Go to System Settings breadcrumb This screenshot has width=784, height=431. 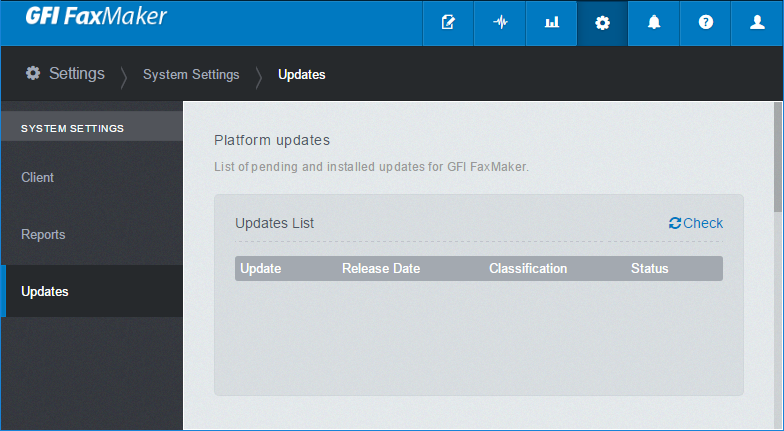[x=191, y=74]
